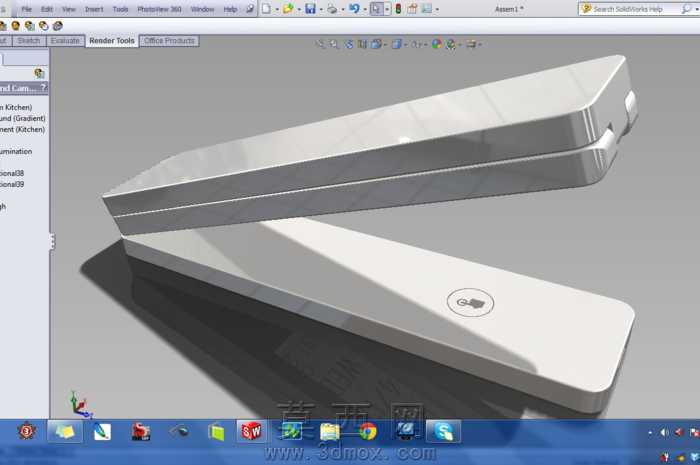Screen dimensions: 700x465
Task: Switch to the Office Products tab
Action: point(169,41)
